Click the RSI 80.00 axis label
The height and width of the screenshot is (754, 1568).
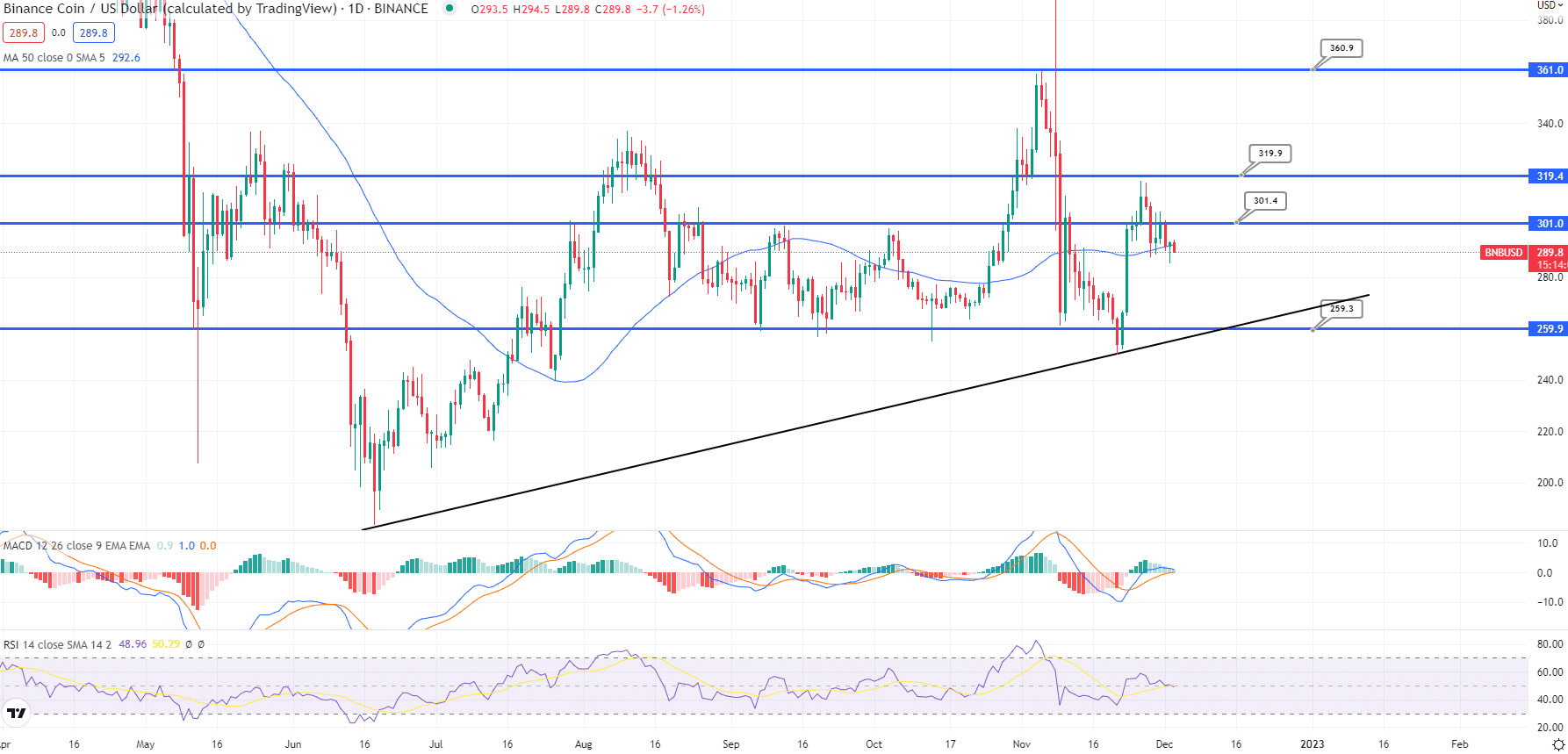click(1550, 644)
